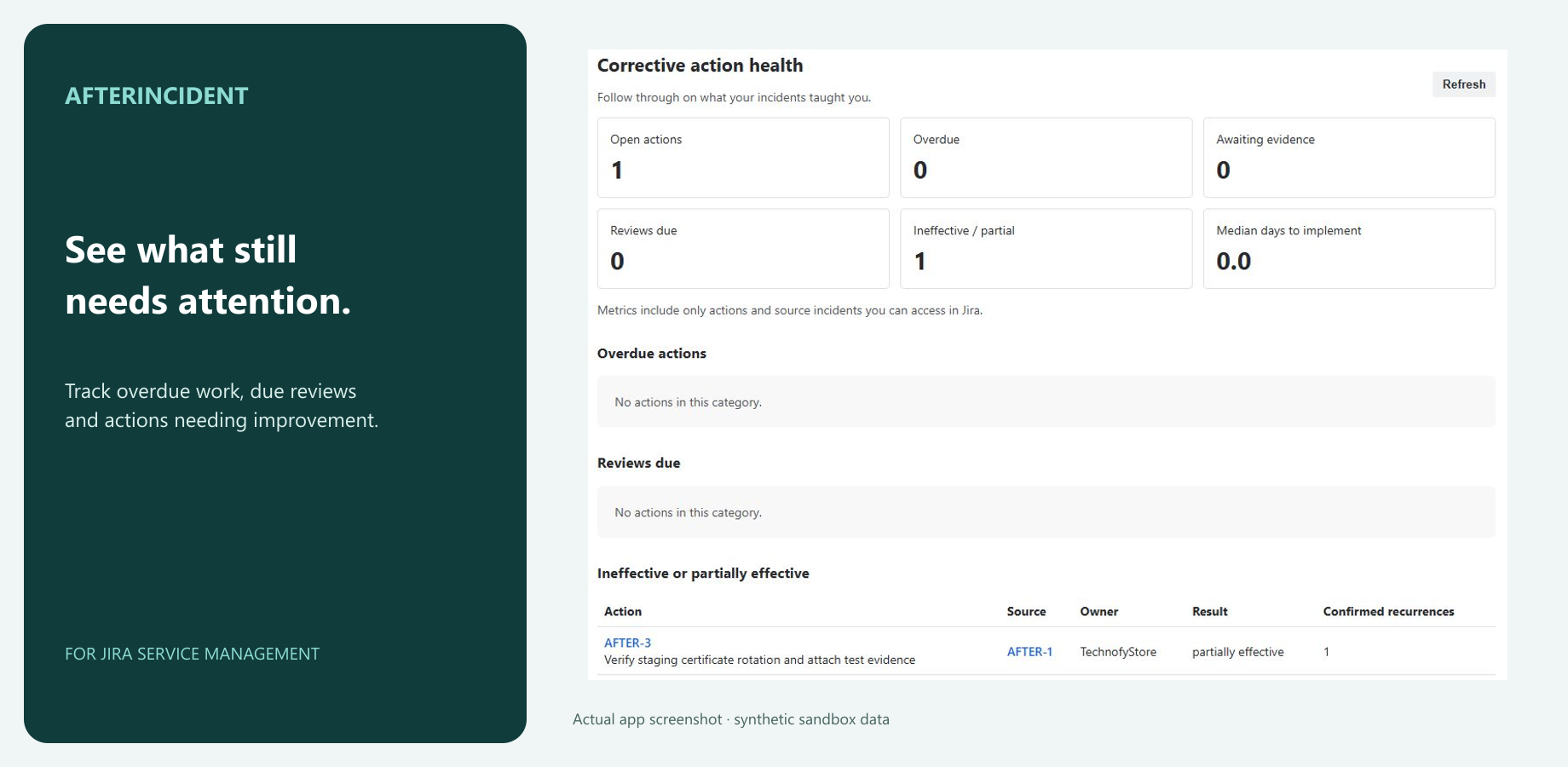Click the Confirmed recurrences column header

[x=1388, y=611]
